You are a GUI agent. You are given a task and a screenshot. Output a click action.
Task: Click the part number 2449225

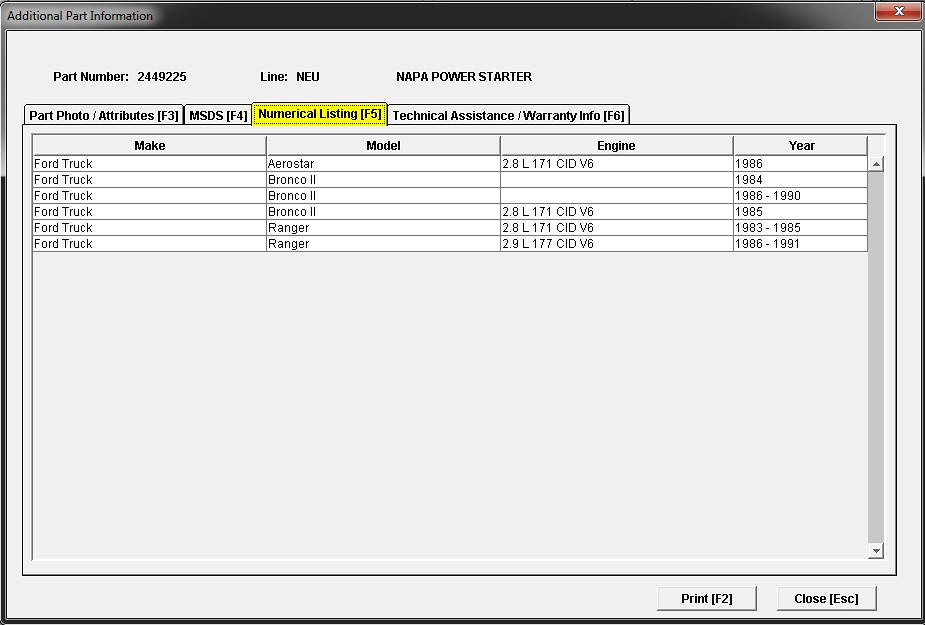coord(162,77)
